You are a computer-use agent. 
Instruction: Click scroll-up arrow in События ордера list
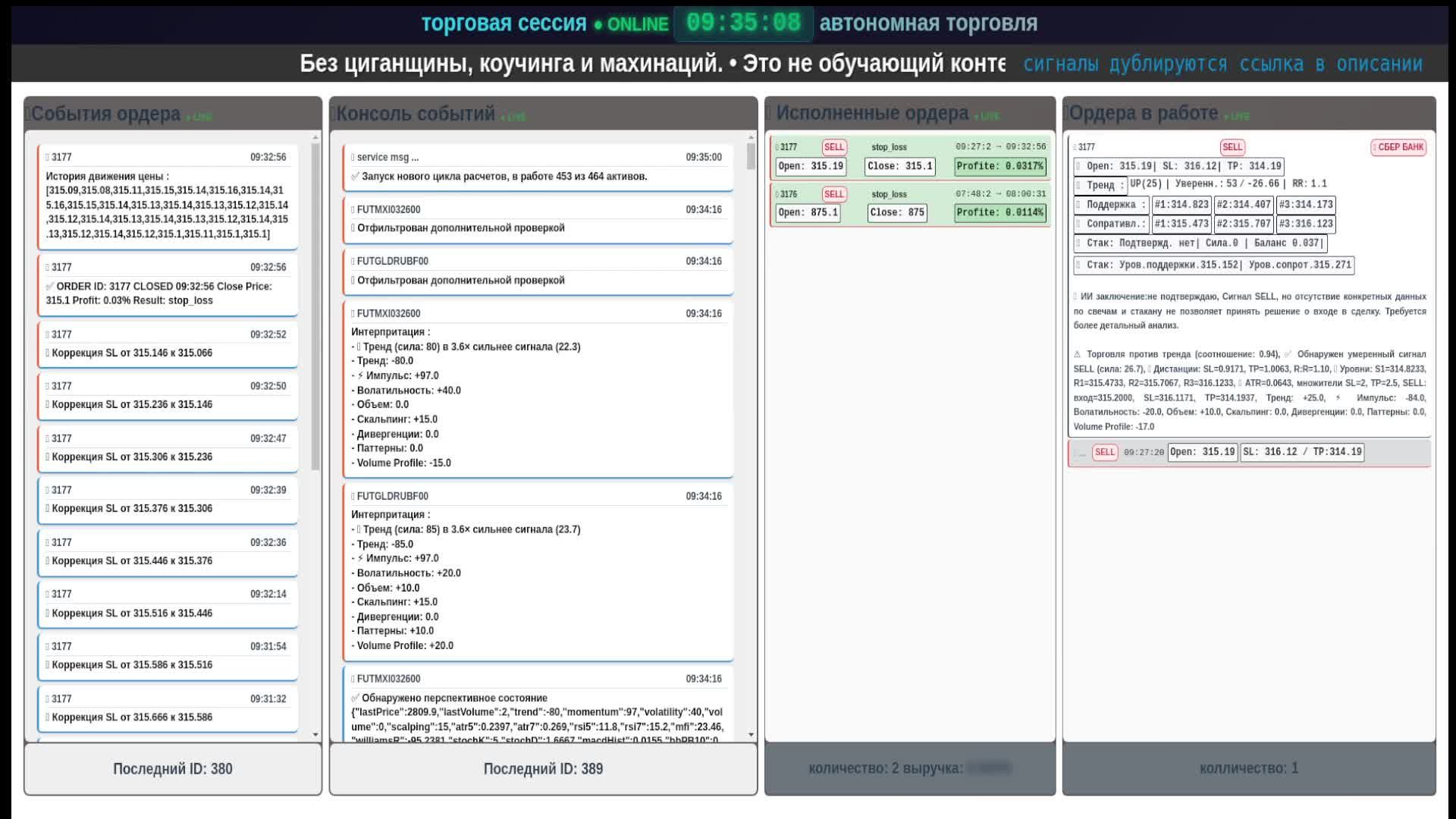[315, 138]
